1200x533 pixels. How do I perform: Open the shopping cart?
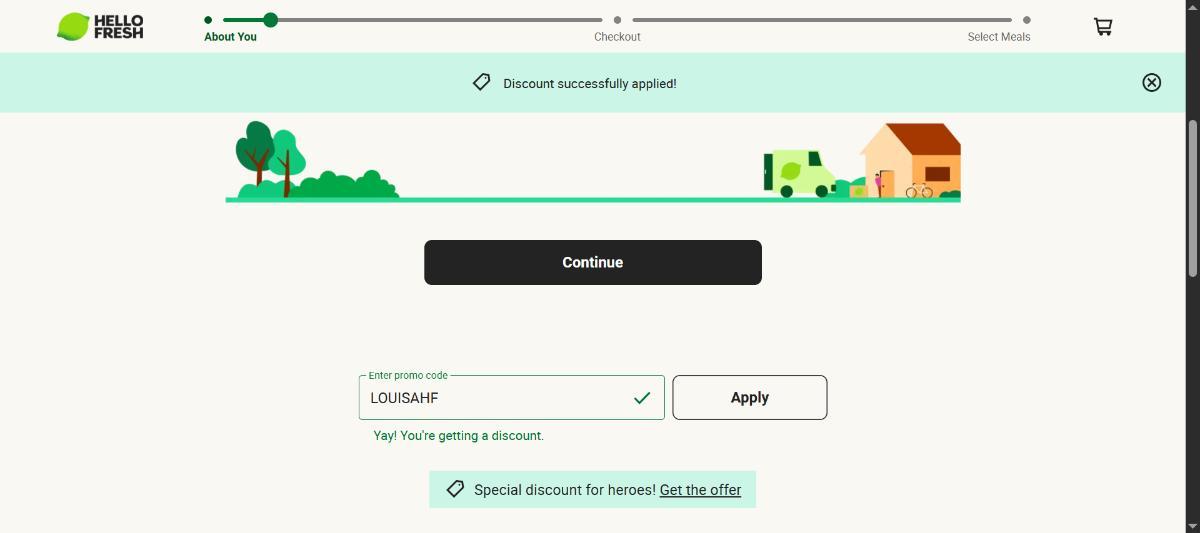click(1103, 27)
